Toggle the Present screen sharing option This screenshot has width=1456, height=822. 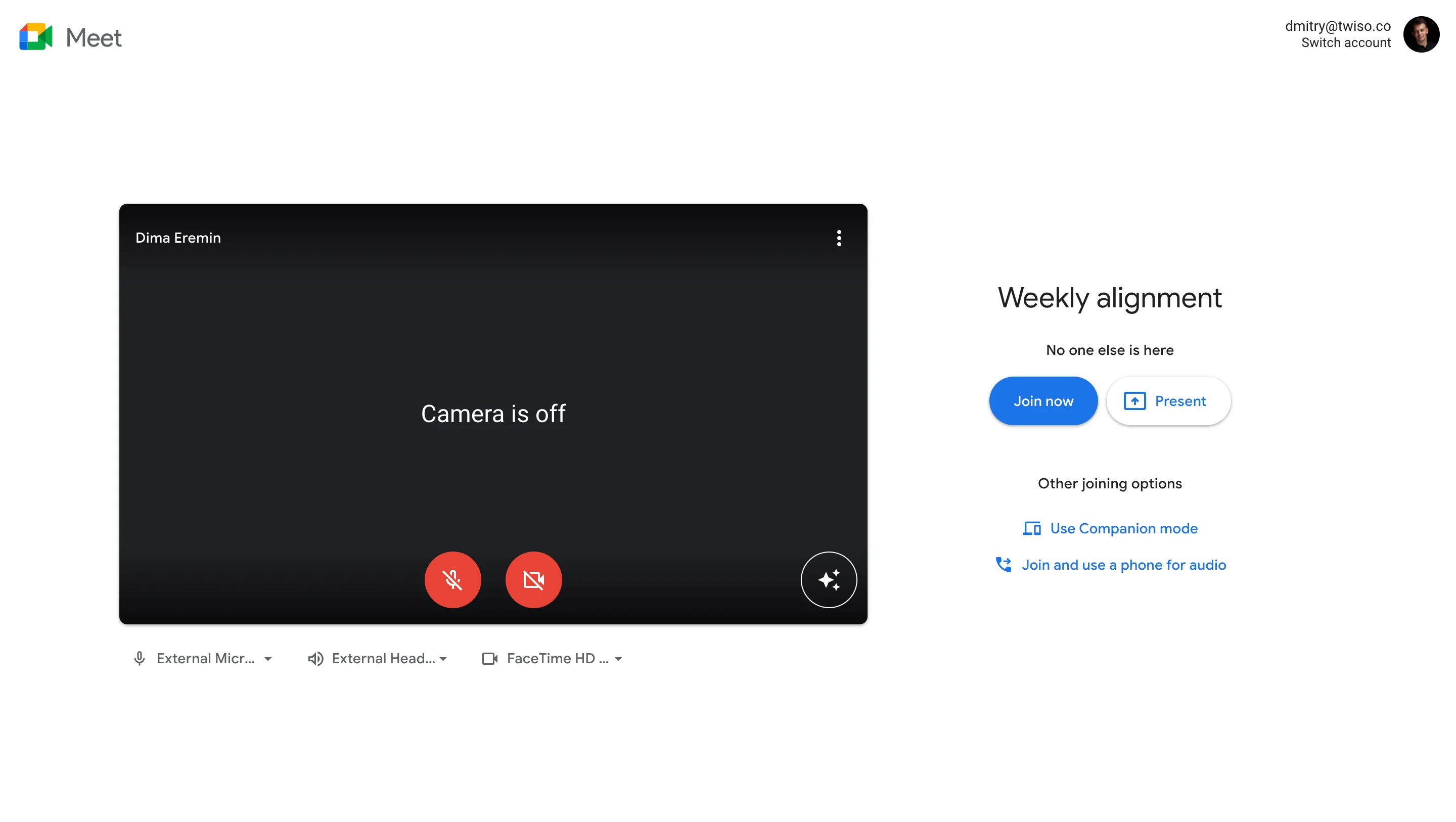click(x=1168, y=400)
